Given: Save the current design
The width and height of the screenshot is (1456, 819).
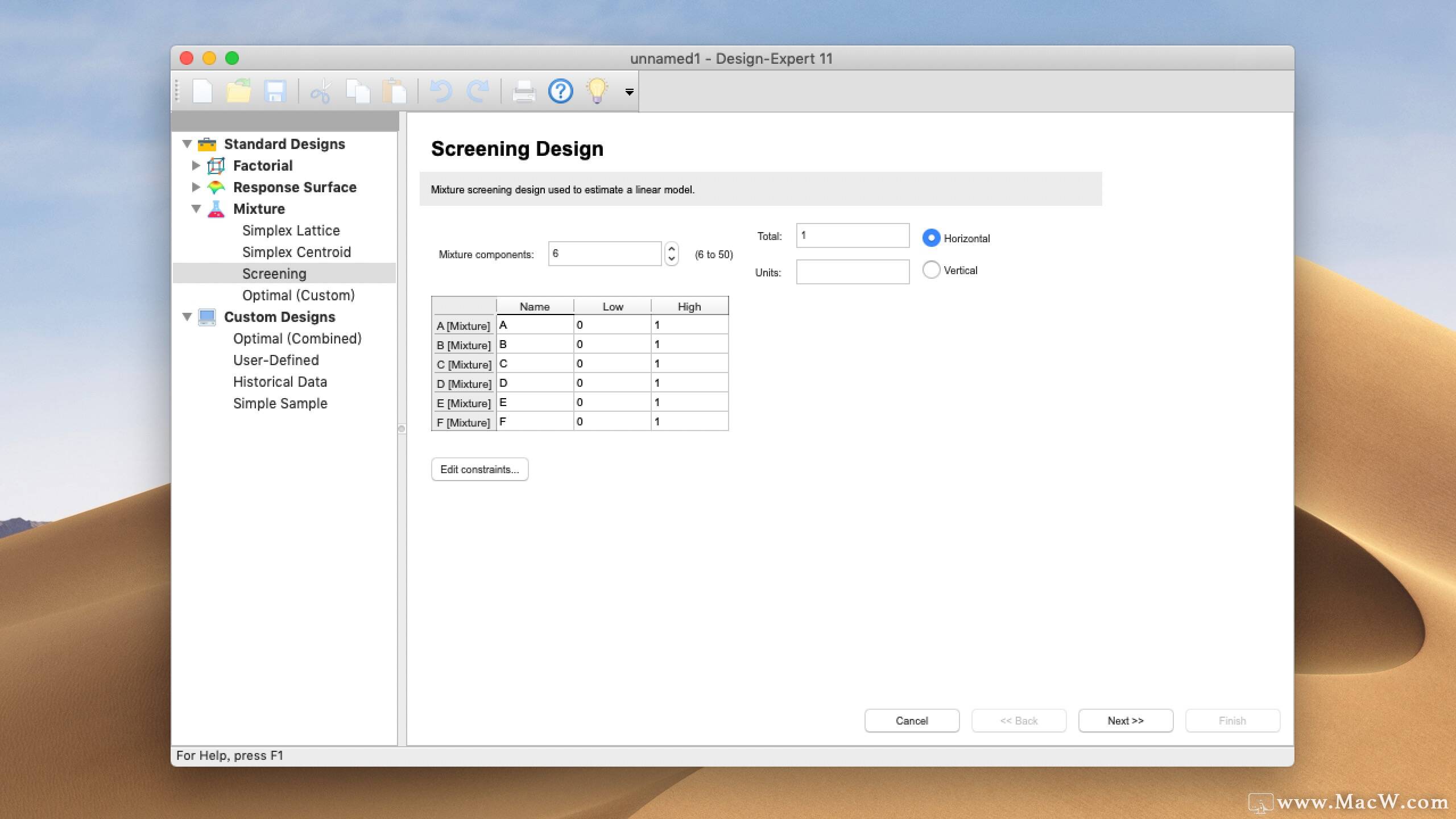Looking at the screenshot, I should point(275,91).
